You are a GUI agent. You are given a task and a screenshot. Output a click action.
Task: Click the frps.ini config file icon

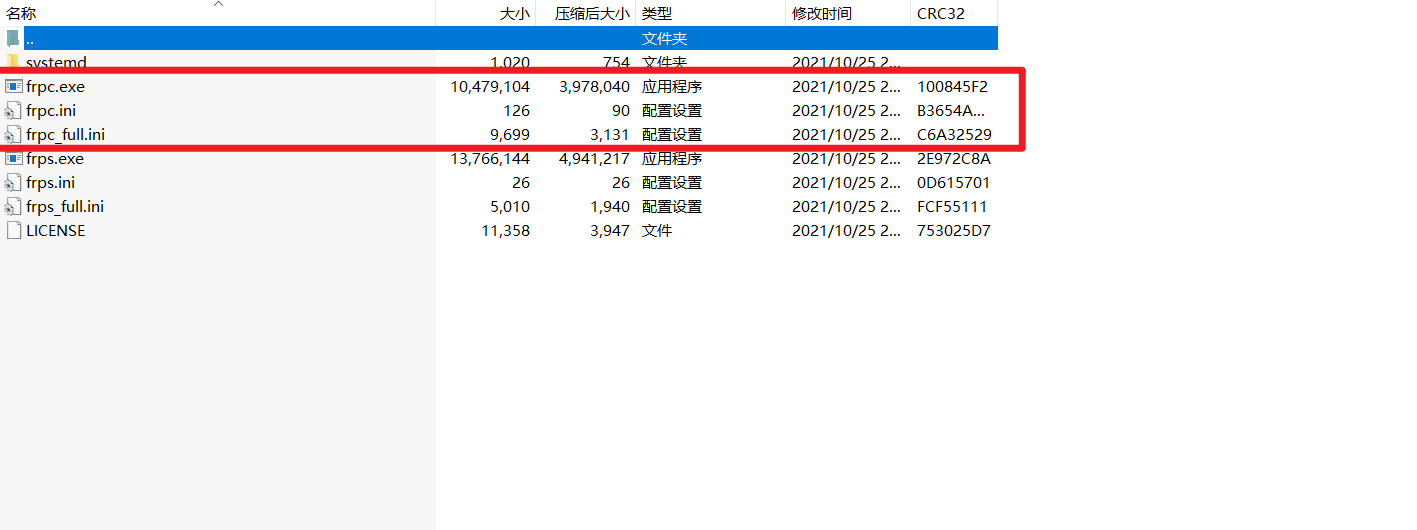[x=13, y=183]
